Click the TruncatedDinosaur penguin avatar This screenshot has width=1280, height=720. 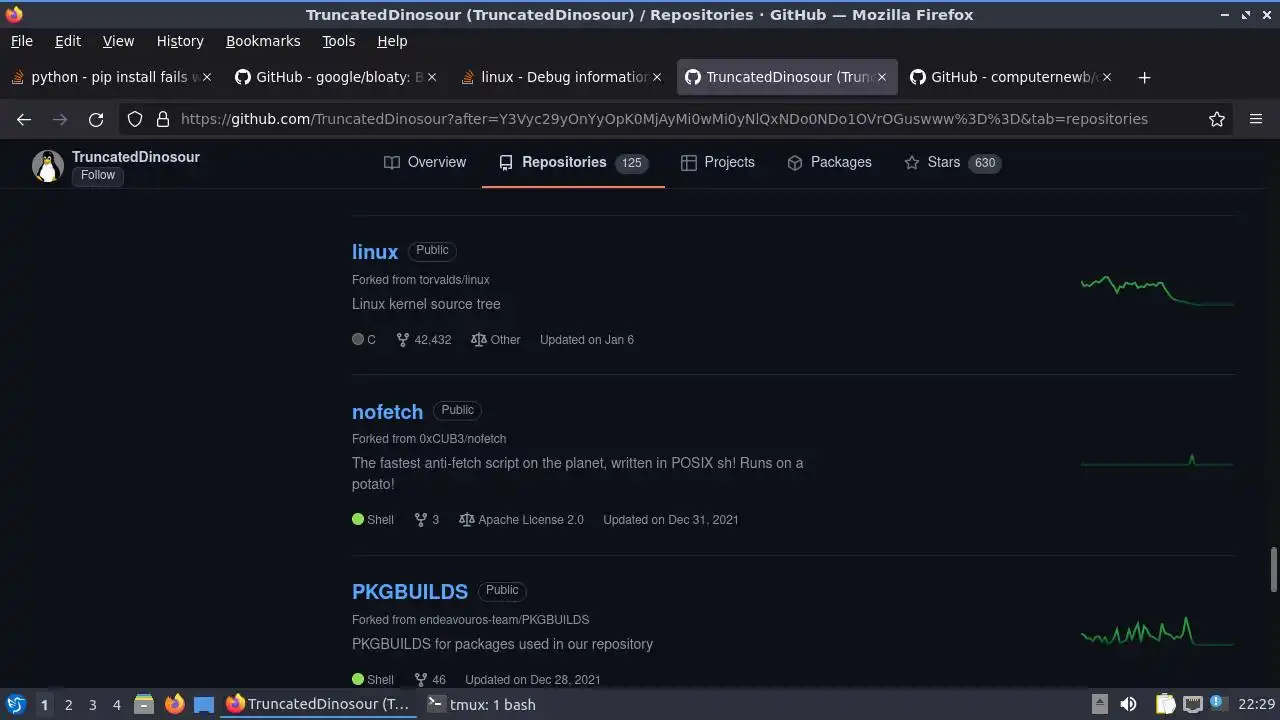[48, 166]
